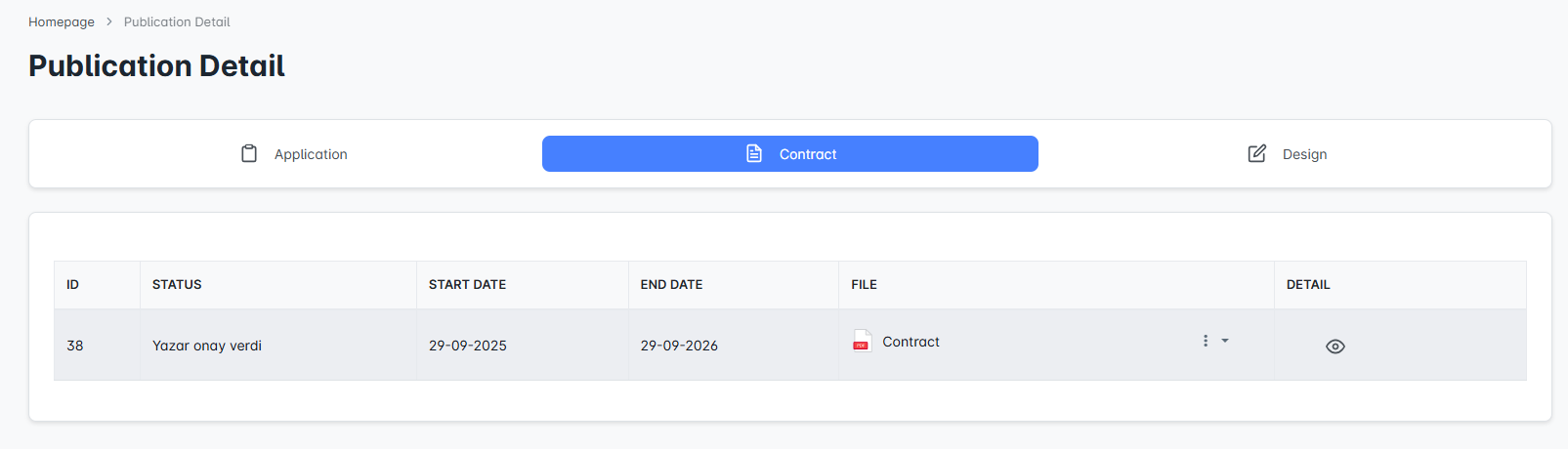The image size is (1568, 449).
Task: Switch to the Design tab
Action: [1304, 154]
